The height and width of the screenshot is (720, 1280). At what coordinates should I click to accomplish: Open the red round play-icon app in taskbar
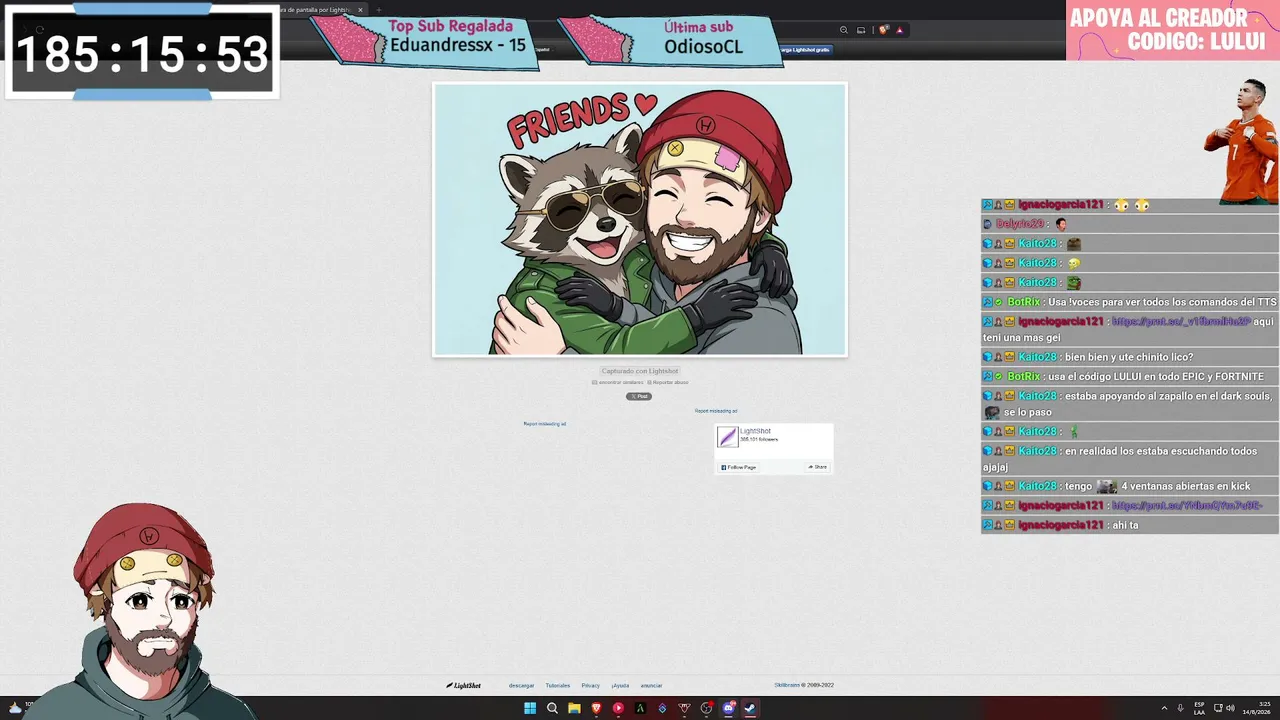click(x=618, y=708)
